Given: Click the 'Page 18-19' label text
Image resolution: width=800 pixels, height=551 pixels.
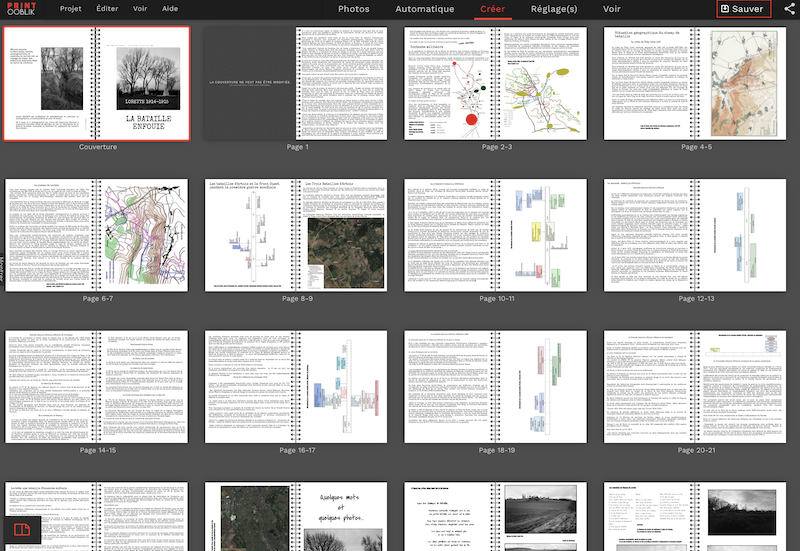Looking at the screenshot, I should tap(497, 450).
